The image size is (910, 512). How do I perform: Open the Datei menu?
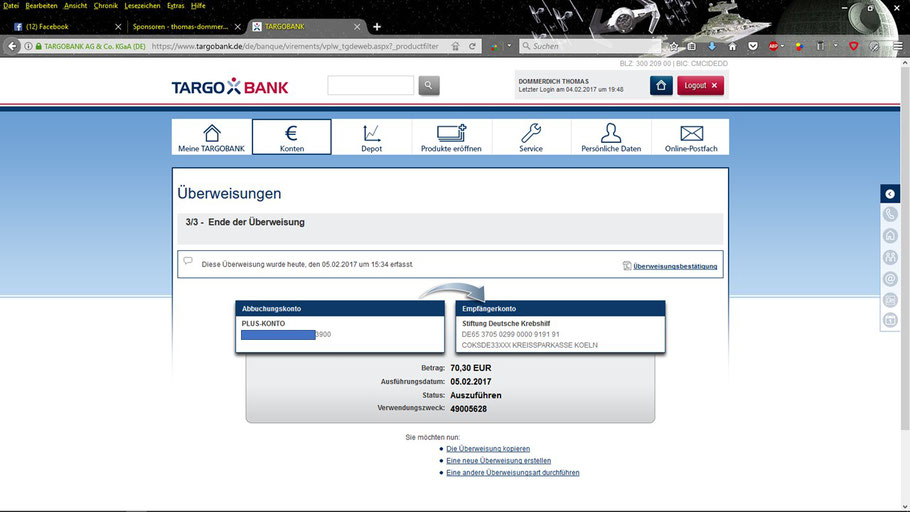click(x=10, y=5)
